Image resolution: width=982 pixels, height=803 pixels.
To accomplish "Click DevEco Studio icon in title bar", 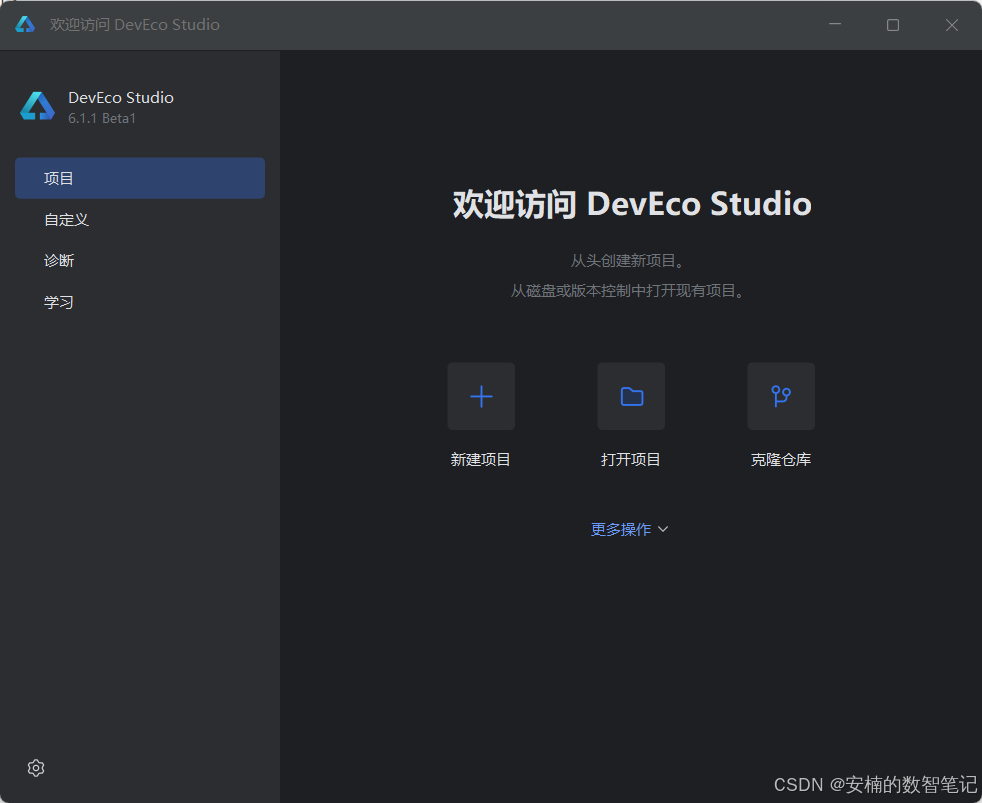I will click(x=25, y=24).
